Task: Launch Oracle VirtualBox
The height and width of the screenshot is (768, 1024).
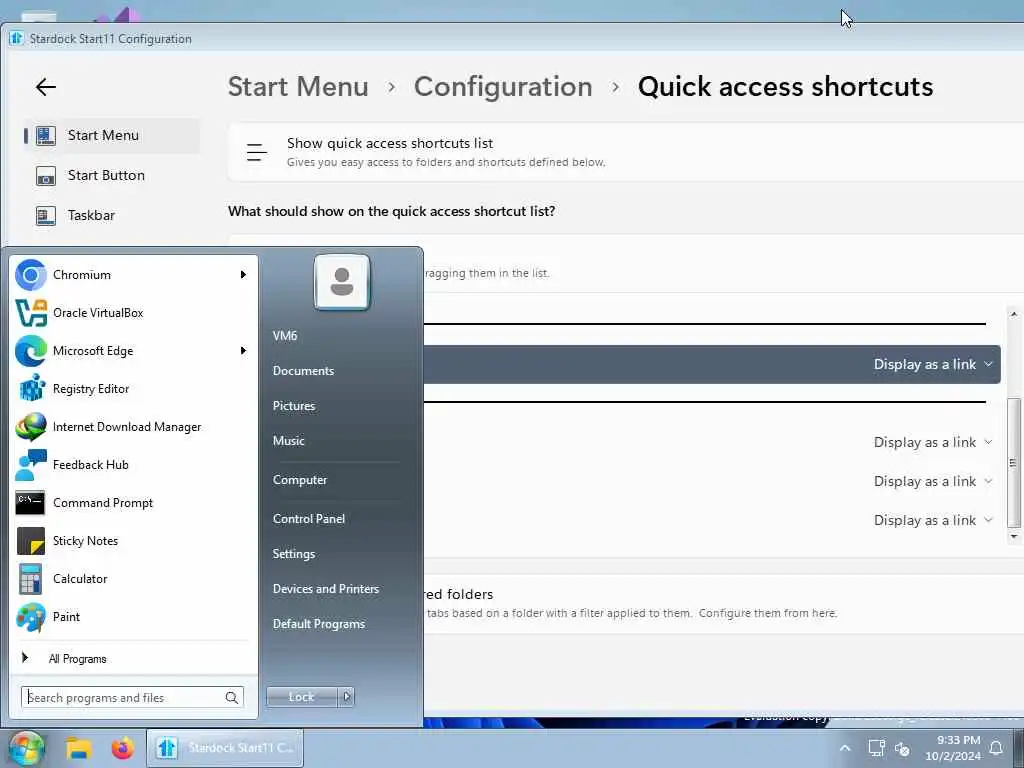Action: tap(131, 313)
